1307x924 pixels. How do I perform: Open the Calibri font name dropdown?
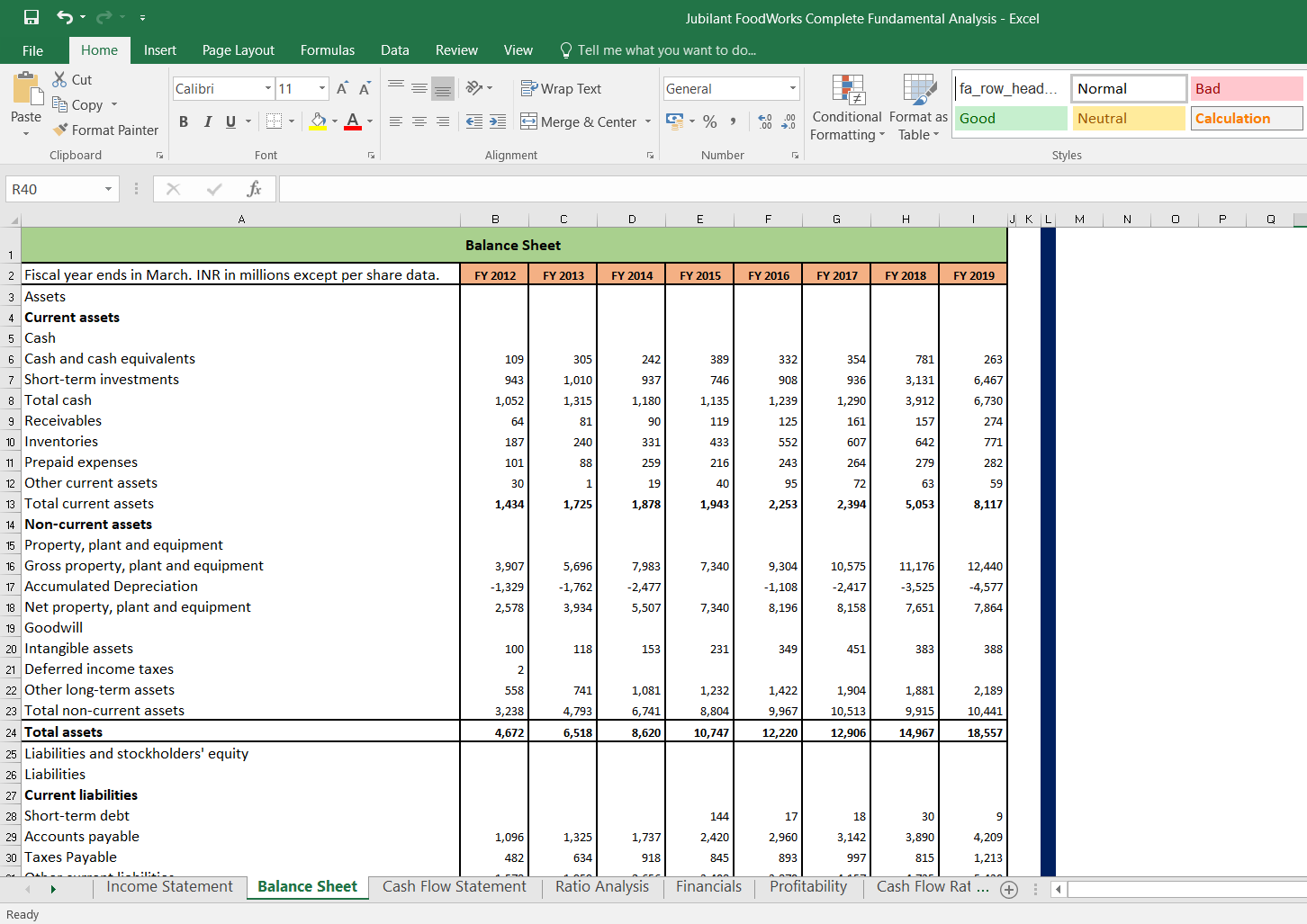pyautogui.click(x=268, y=88)
